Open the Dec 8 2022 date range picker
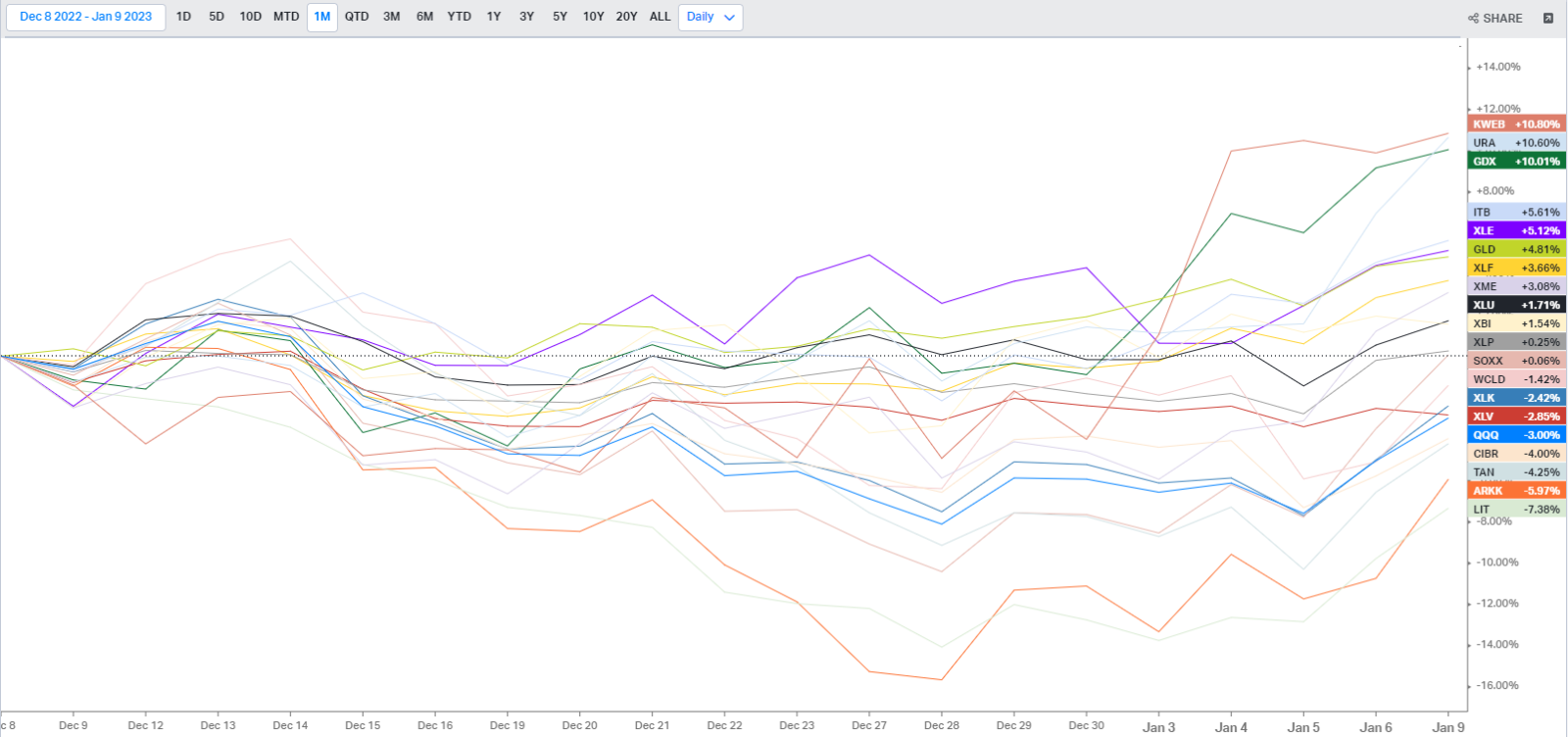 86,17
